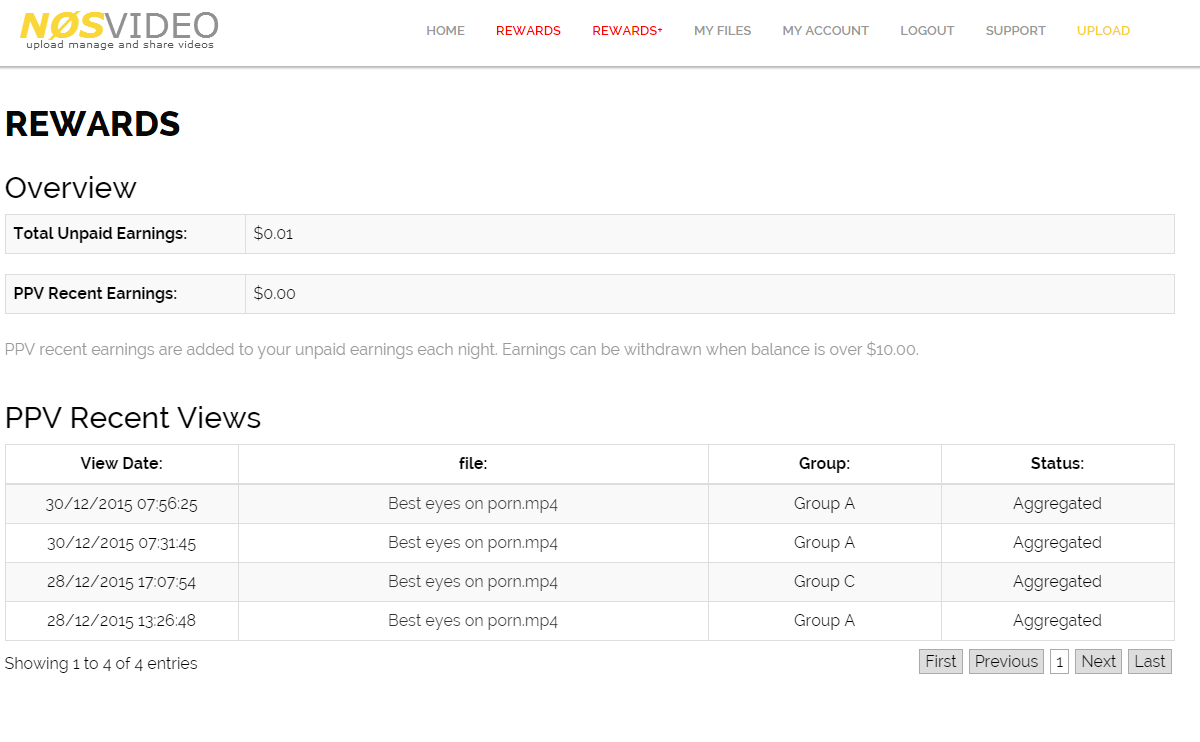Viewport: 1200px width, 742px height.
Task: Click file name in the 07:56:25 row
Action: (473, 504)
